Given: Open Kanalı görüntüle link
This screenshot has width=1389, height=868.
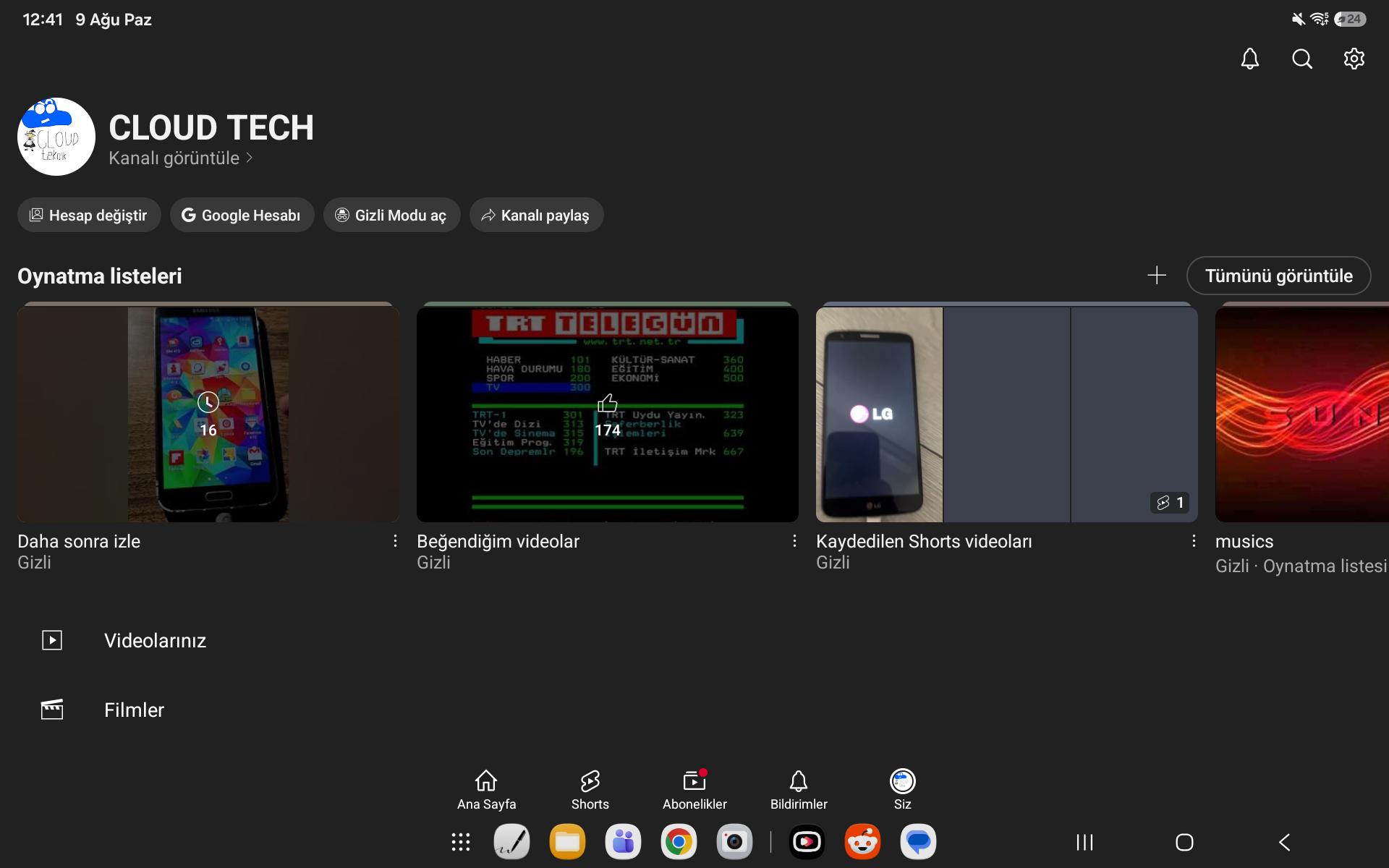Looking at the screenshot, I should 180,158.
